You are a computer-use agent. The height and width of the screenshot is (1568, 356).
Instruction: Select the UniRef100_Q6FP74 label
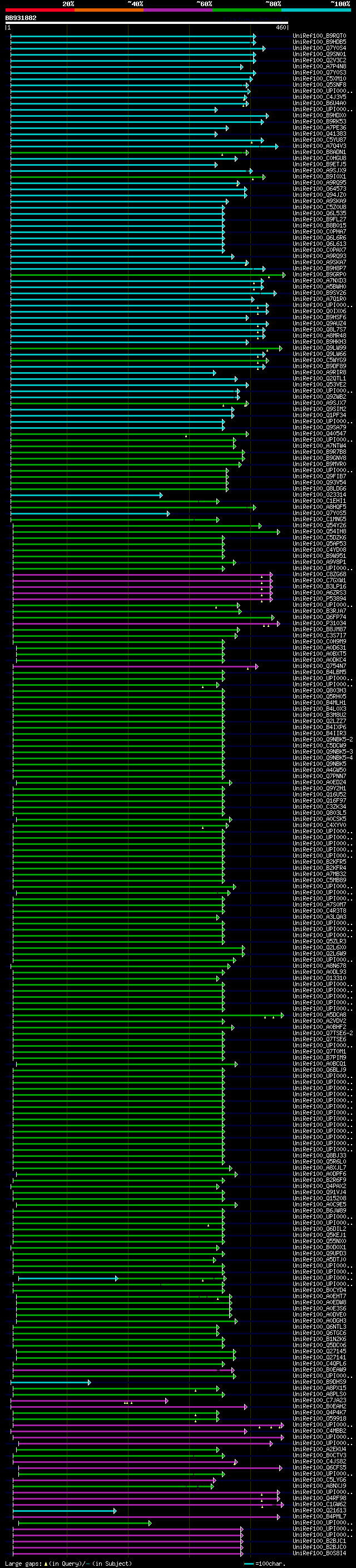(319, 617)
